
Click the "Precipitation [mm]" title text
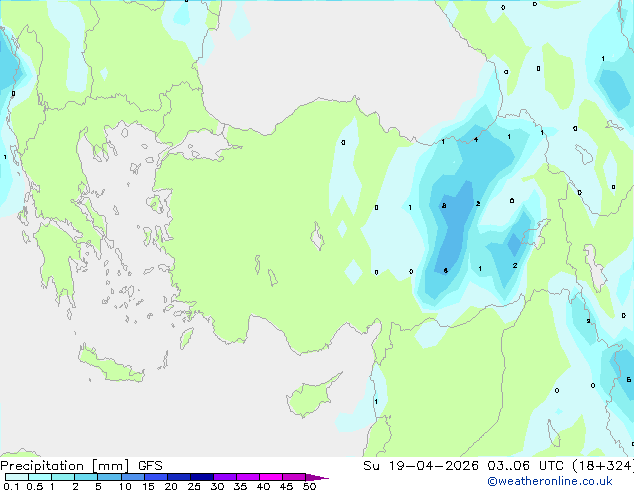click(65, 466)
